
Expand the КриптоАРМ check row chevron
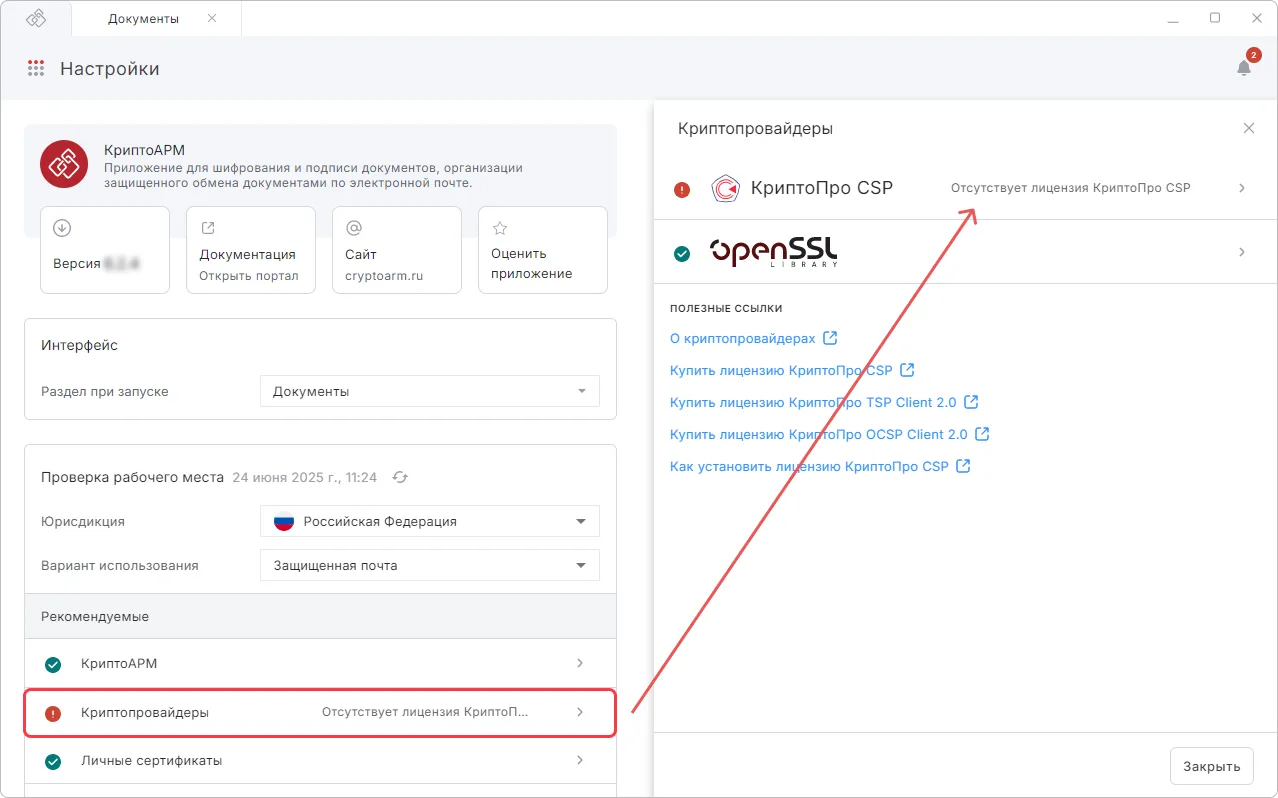pyautogui.click(x=580, y=663)
